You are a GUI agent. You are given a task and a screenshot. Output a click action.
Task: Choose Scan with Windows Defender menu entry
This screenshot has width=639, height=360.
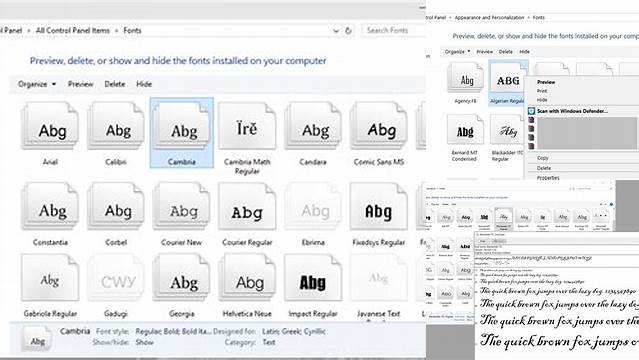click(x=572, y=111)
